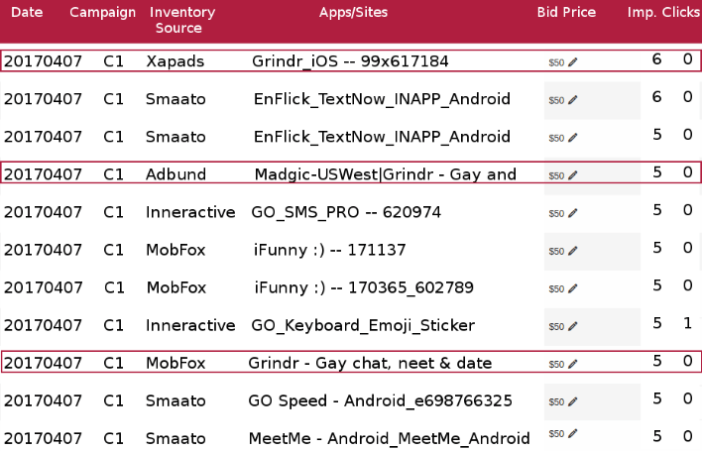The height and width of the screenshot is (451, 702).
Task: Click pencil icon in iFunny :) -- 171137 row
Action: point(573,251)
